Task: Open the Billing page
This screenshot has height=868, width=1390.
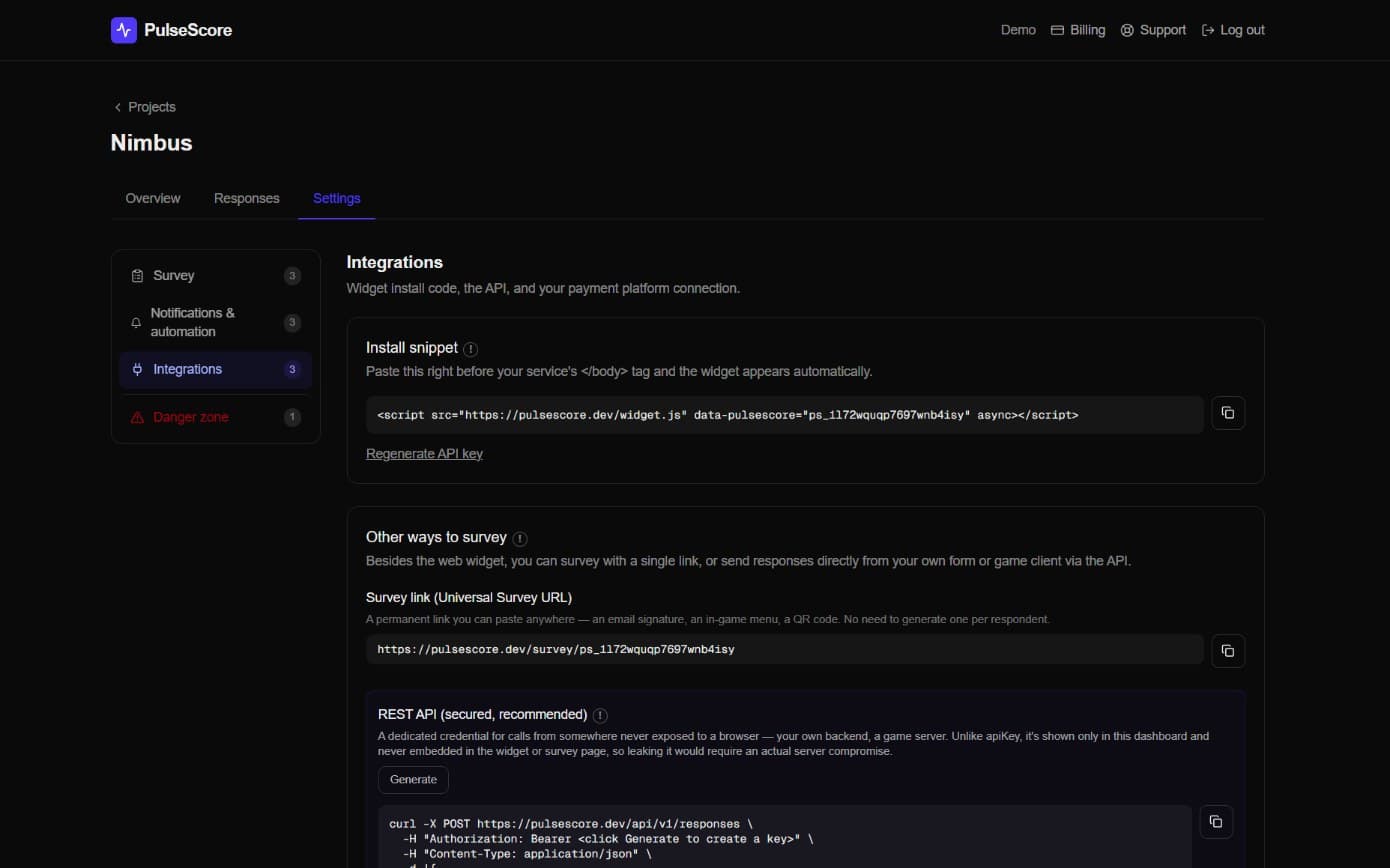Action: click(1078, 30)
